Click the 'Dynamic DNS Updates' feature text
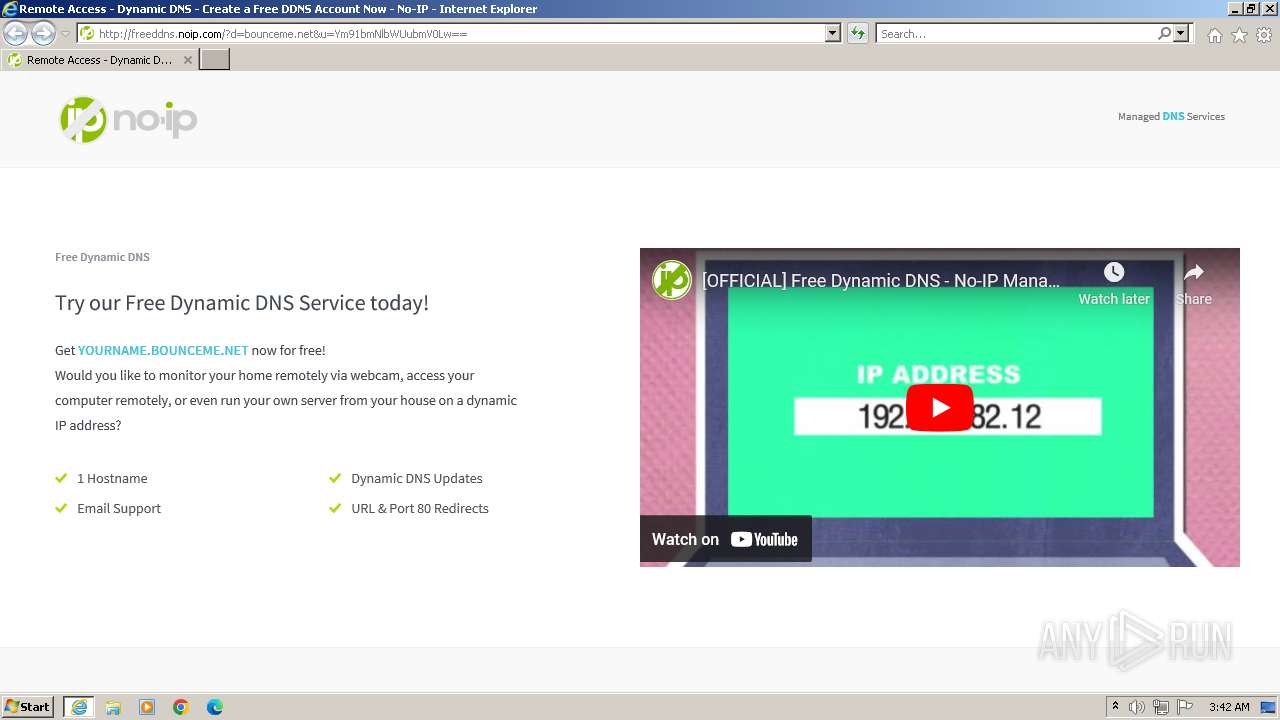1280x720 pixels. 417,478
